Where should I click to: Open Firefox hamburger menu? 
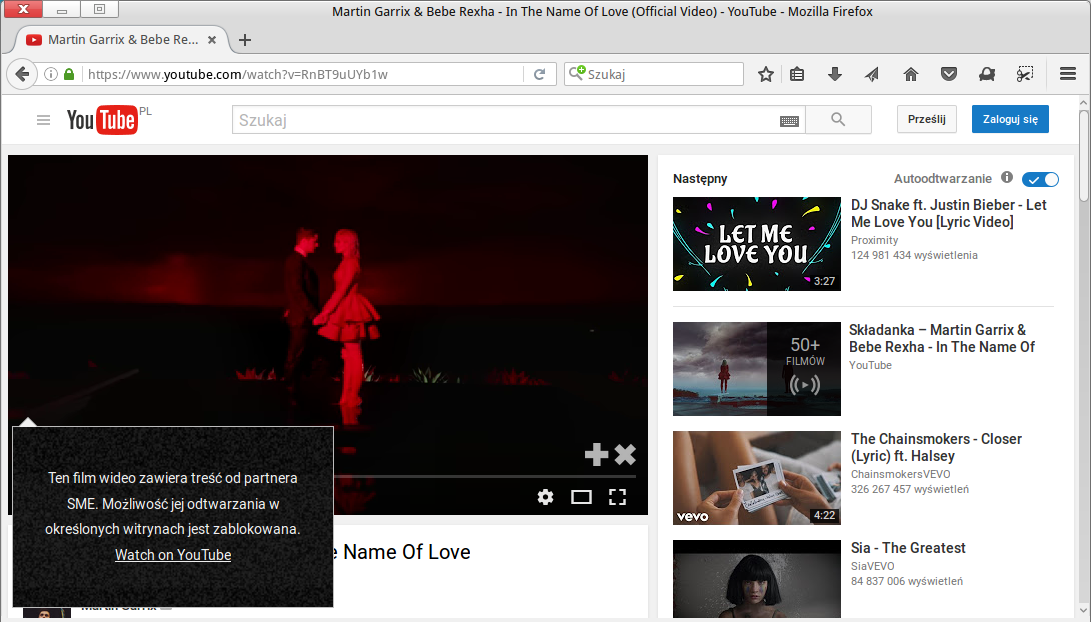[x=1068, y=74]
